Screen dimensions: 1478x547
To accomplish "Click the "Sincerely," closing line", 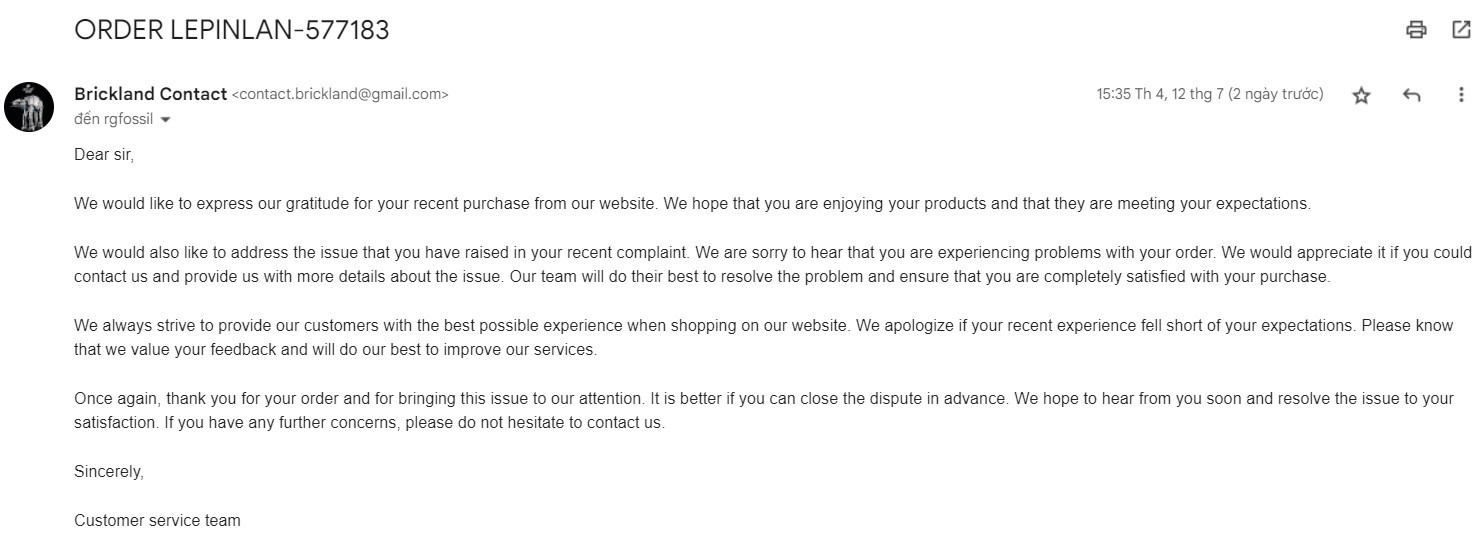I will coord(109,472).
